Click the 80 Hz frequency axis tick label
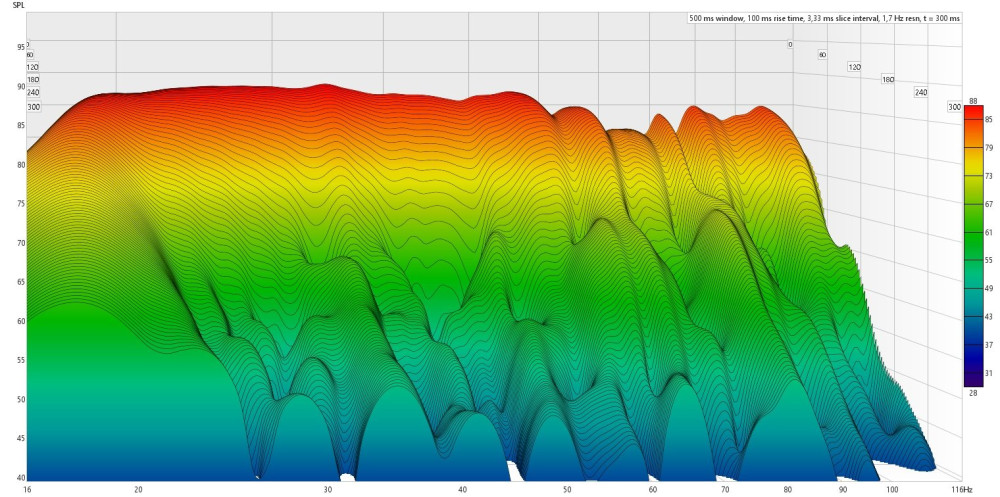 coord(787,489)
